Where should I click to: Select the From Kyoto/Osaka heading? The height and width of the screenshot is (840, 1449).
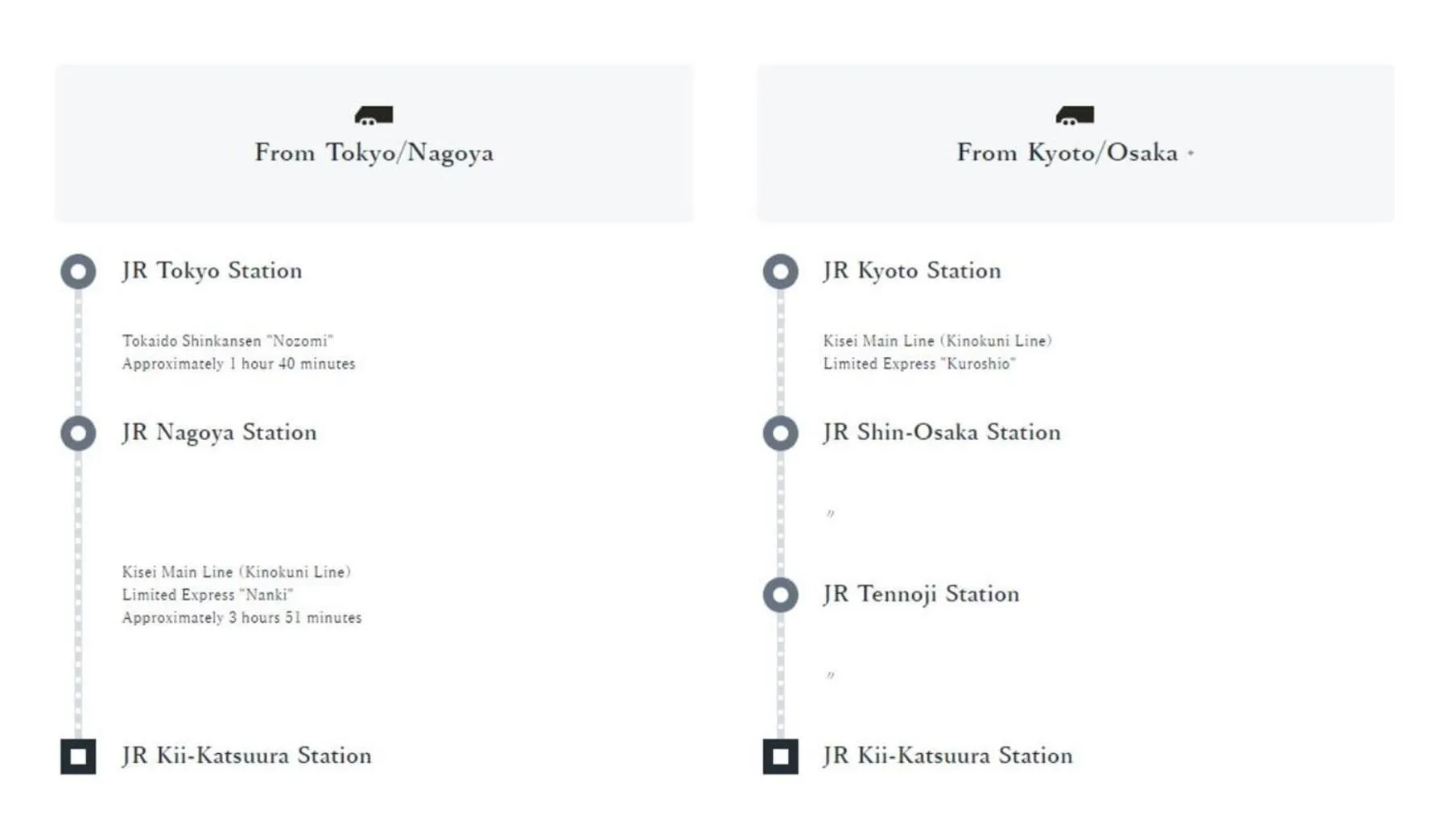[1067, 153]
